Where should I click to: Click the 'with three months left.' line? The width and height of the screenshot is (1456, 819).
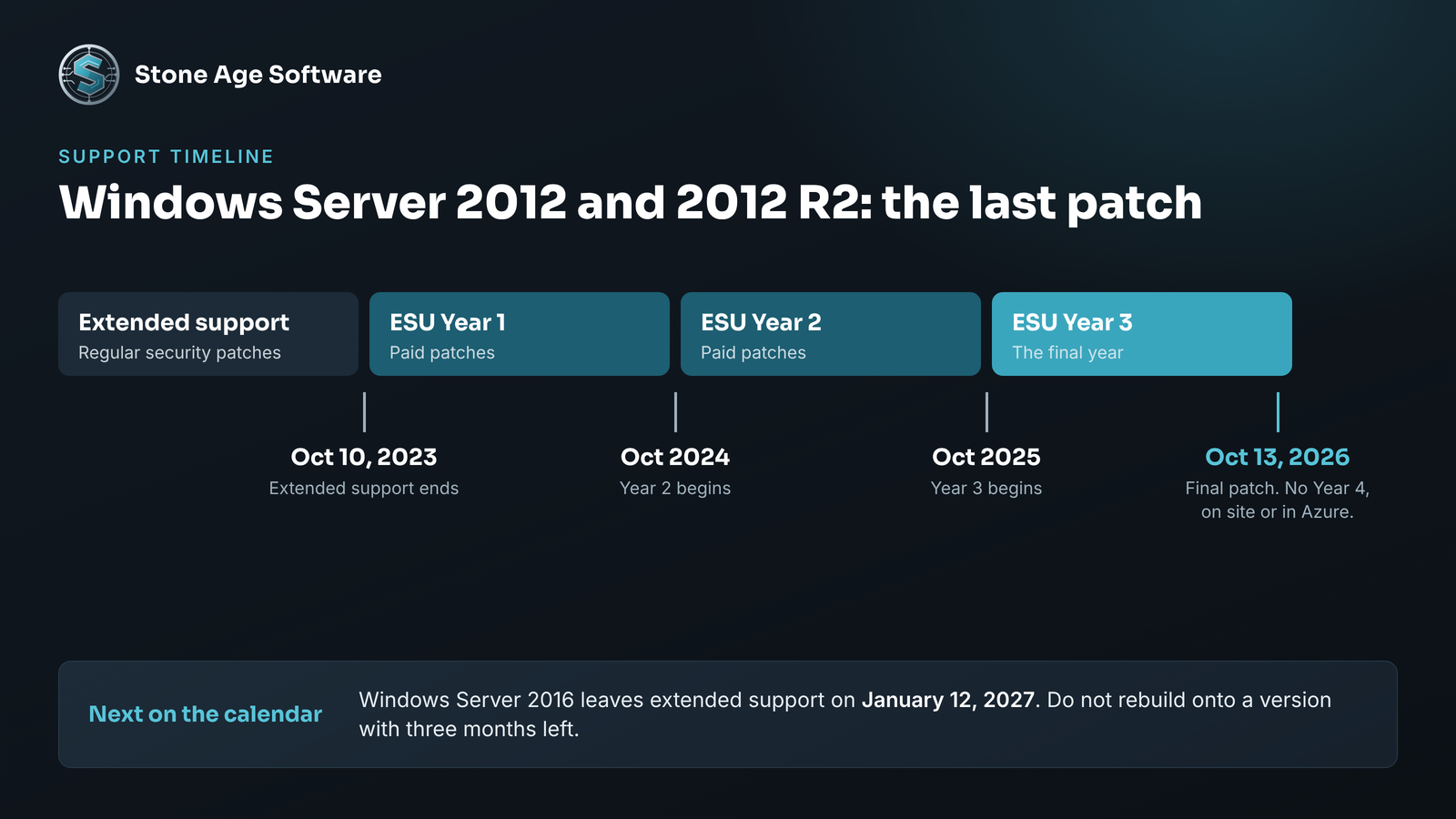tap(469, 729)
